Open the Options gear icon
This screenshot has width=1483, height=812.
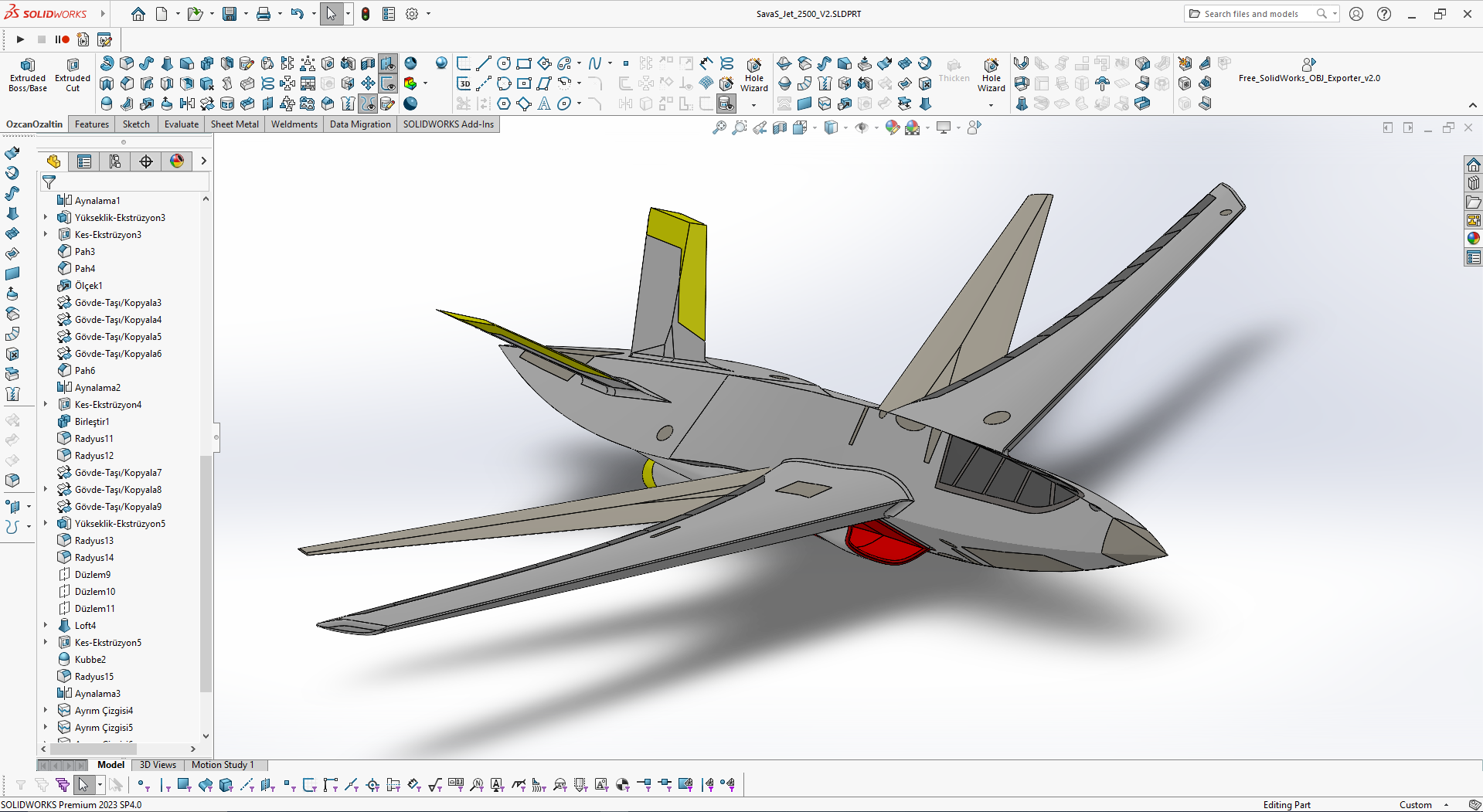coord(412,14)
